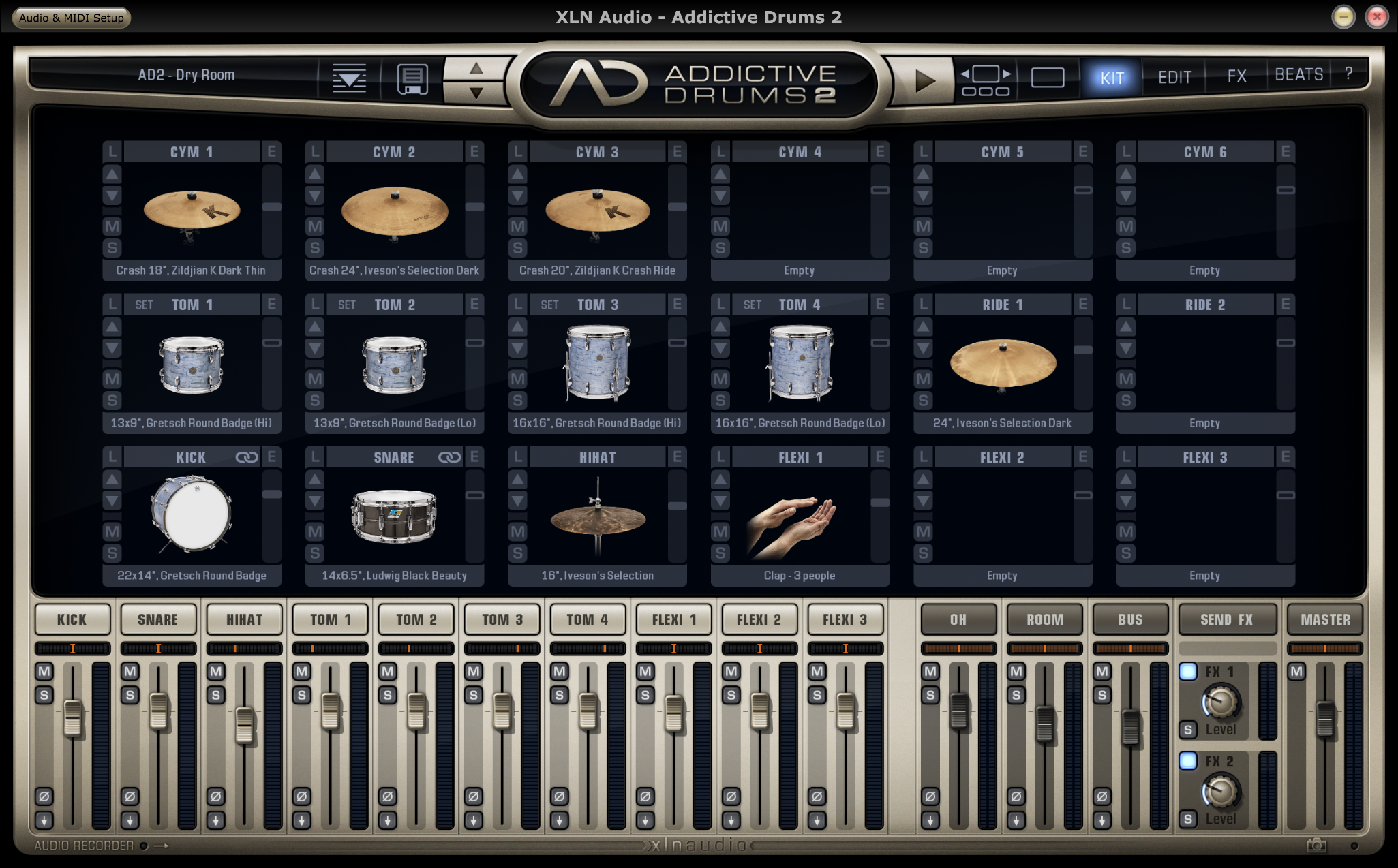Screen dimensions: 1398x868
Task: Click the MASTER volume fader
Action: point(1325,719)
